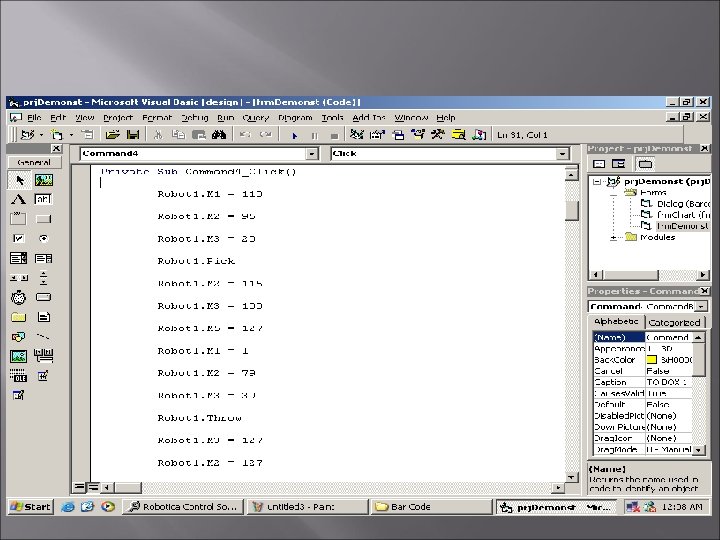
Task: Select the Pointer tool in toolbox
Action: [19, 180]
